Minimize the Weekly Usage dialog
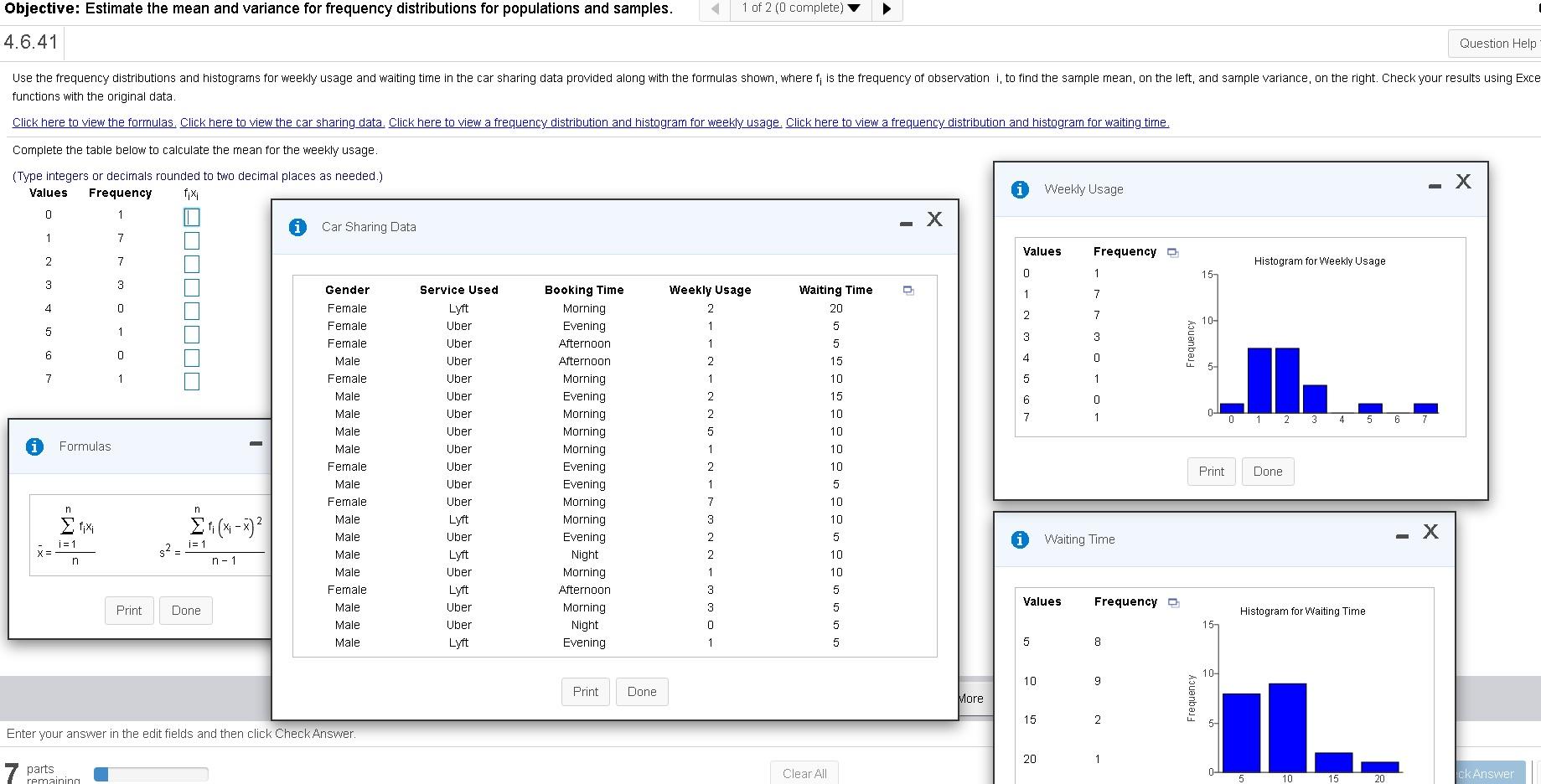 point(1435,186)
